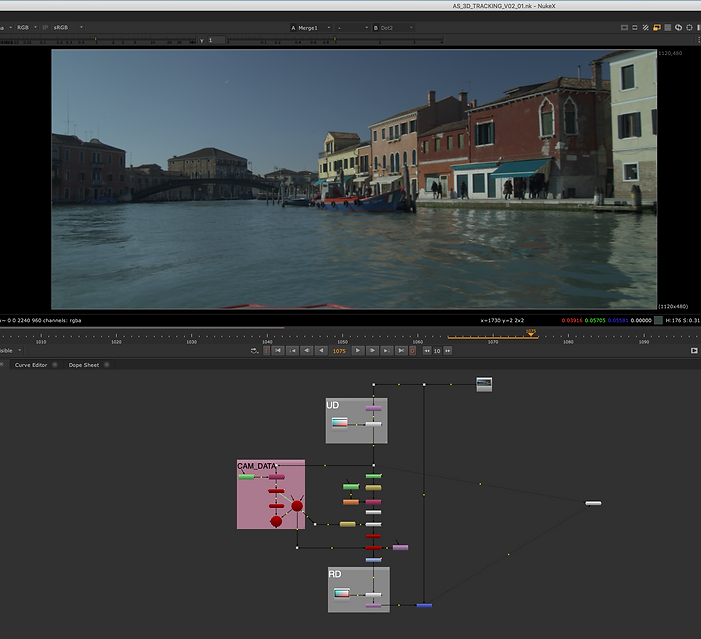The width and height of the screenshot is (701, 639).
Task: Skip forward by frame increment
Action: click(448, 351)
